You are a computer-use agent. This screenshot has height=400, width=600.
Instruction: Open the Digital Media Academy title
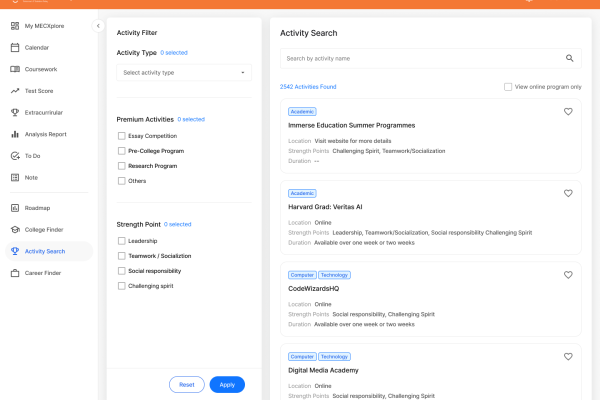(x=323, y=370)
